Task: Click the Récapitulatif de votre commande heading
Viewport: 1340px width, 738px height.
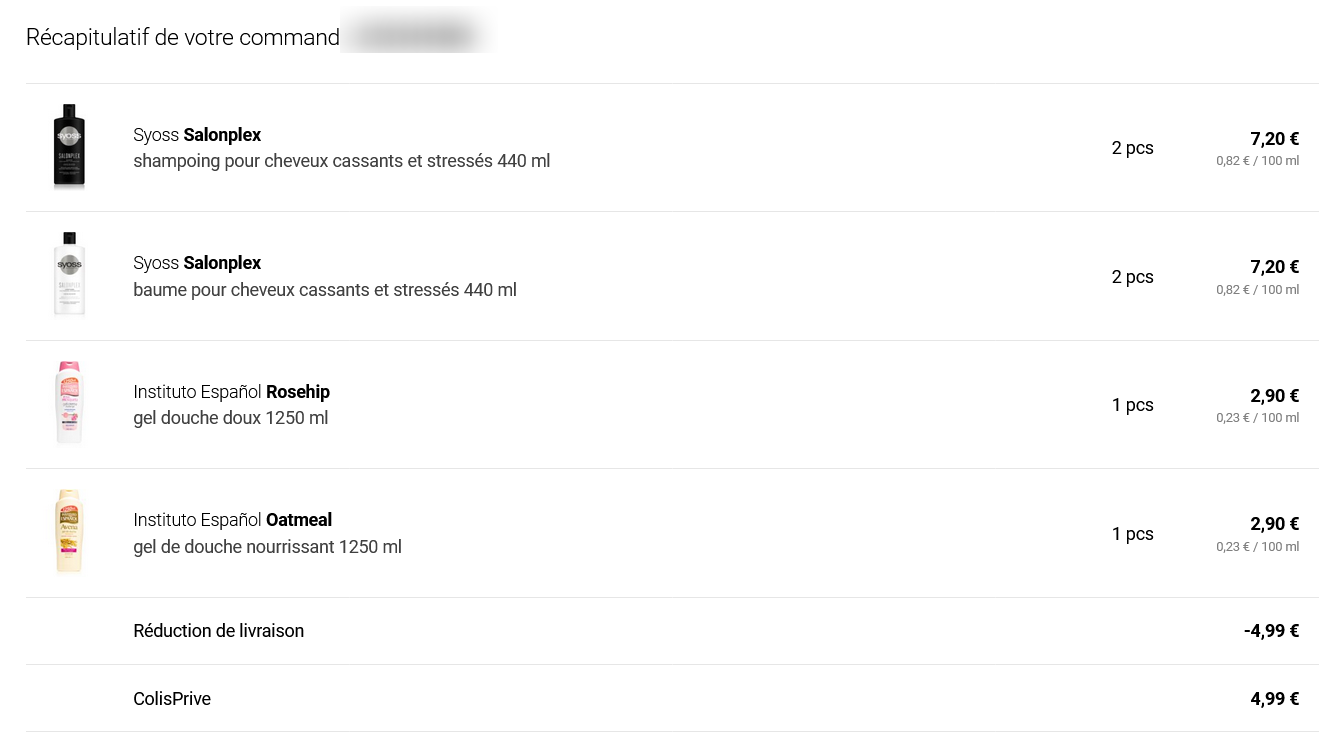Action: coord(183,38)
